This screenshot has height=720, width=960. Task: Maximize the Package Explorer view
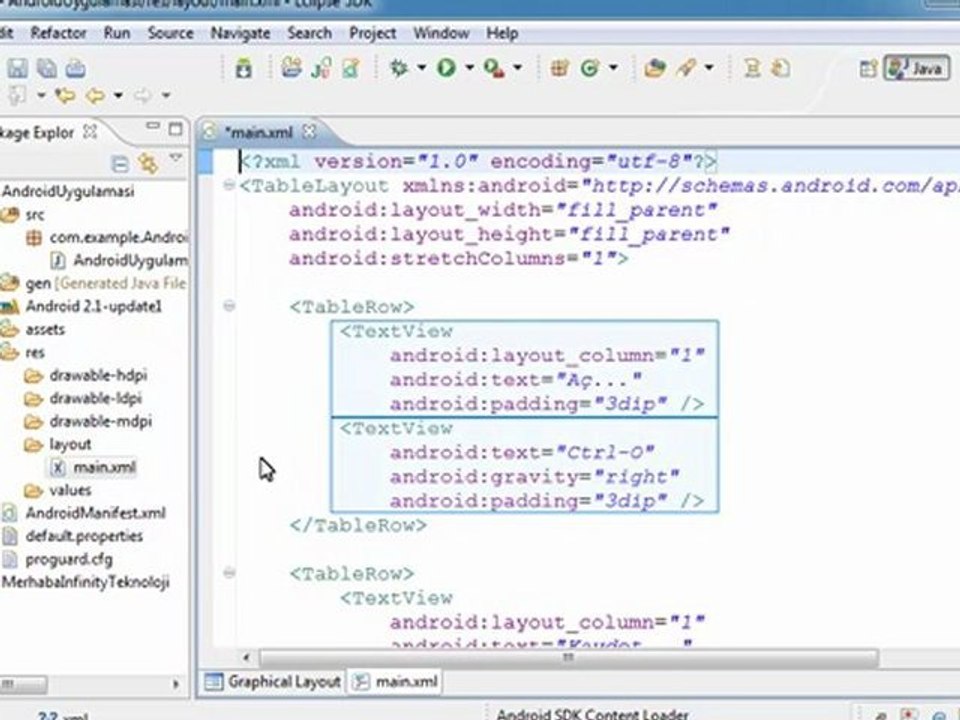pos(176,129)
